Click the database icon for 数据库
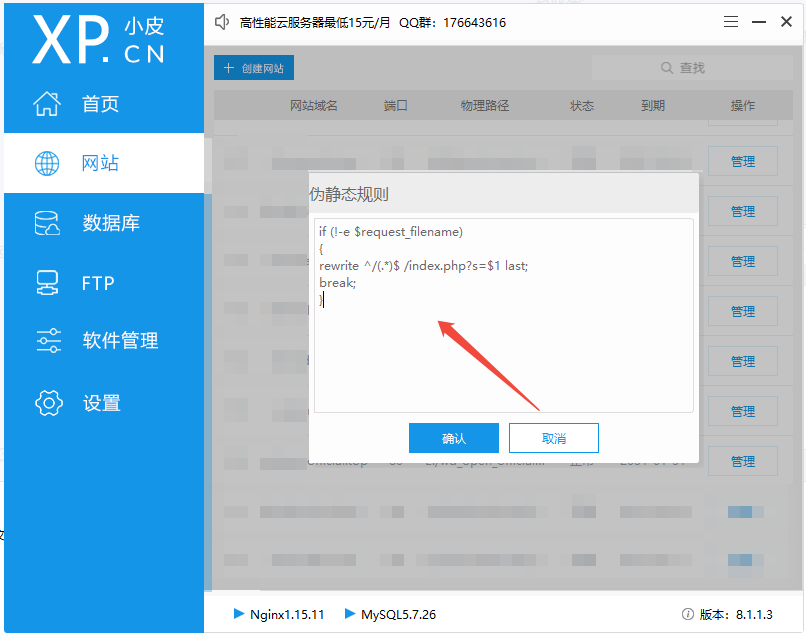The image size is (806, 634). click(x=47, y=223)
